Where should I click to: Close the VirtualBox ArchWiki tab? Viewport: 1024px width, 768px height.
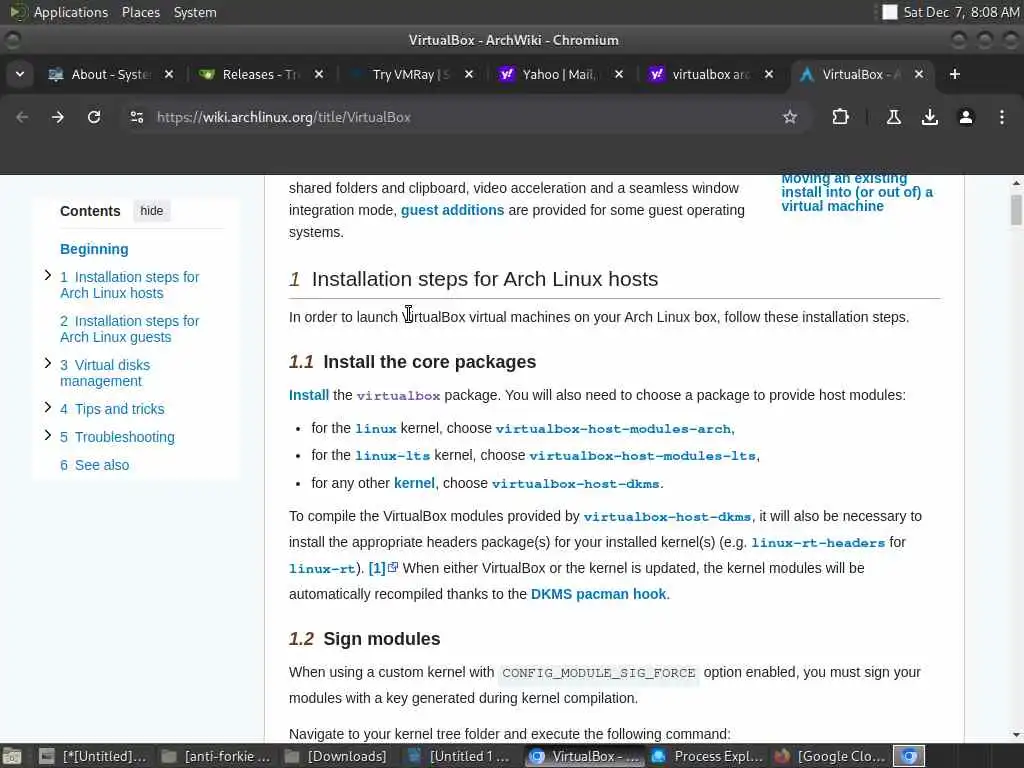919,74
